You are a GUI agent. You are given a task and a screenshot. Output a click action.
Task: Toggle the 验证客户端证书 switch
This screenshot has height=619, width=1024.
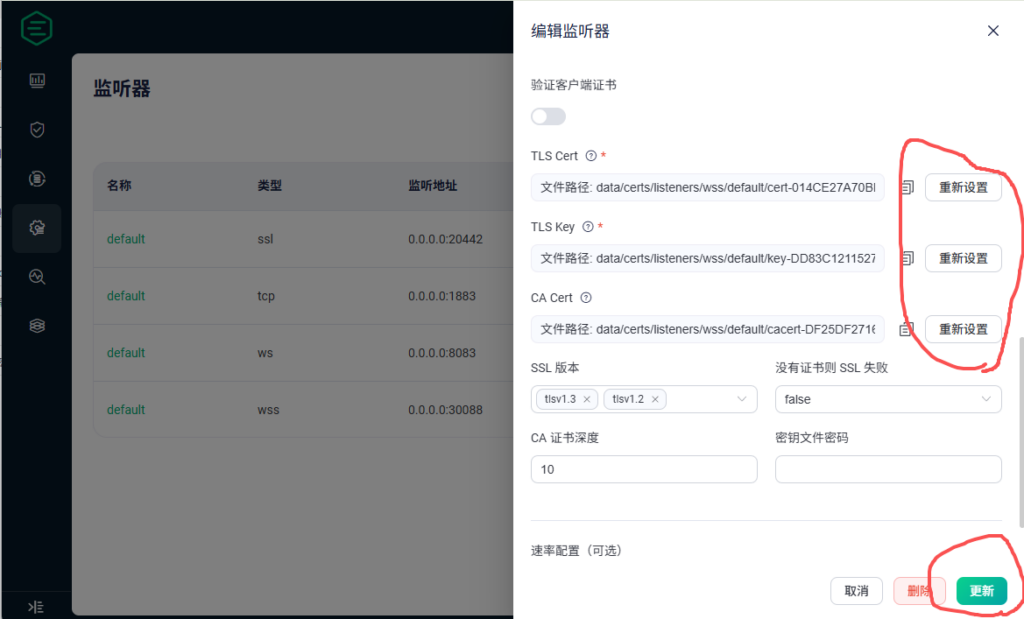[x=548, y=117]
